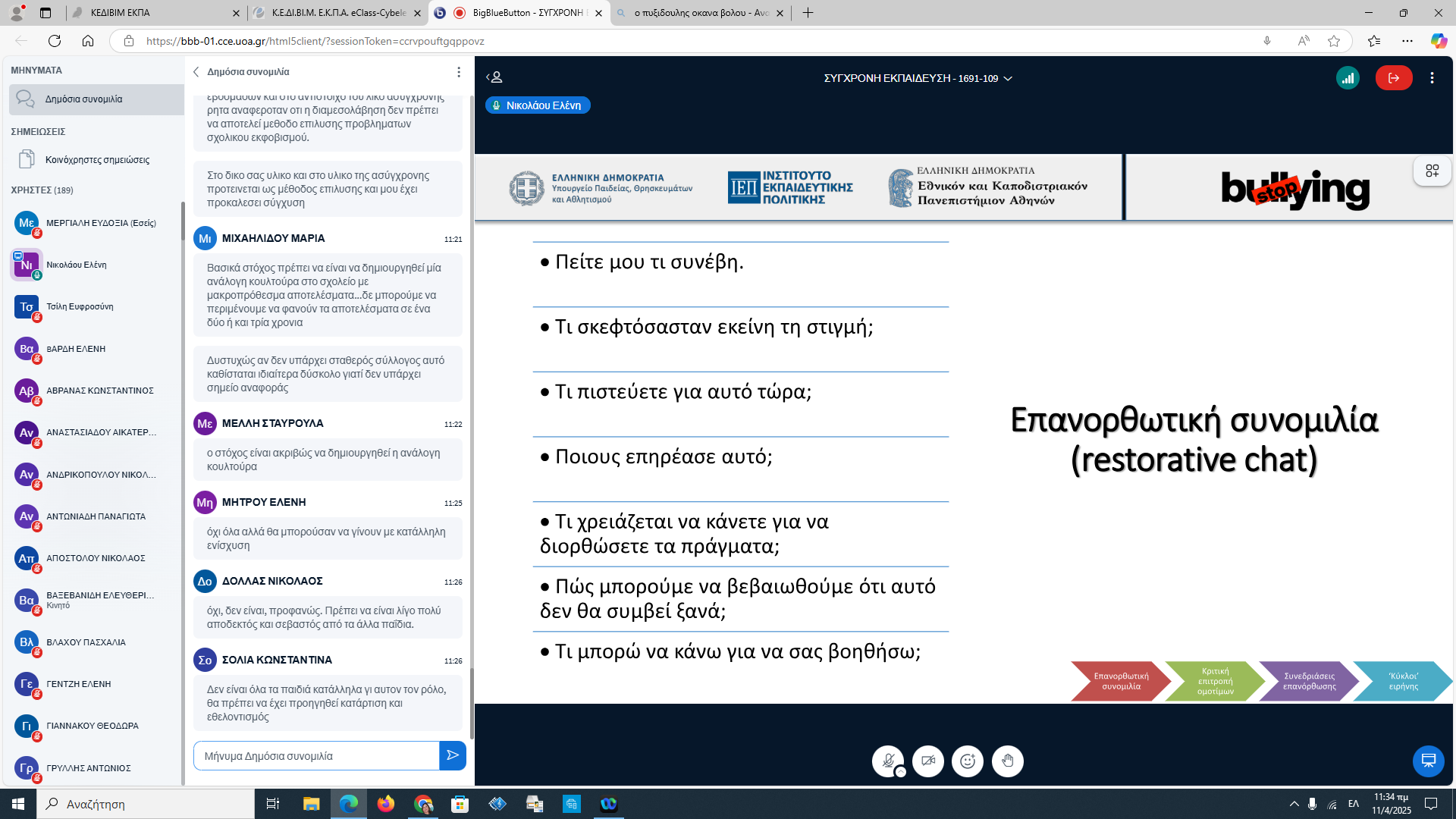The width and height of the screenshot is (1456, 819).
Task: Open File Explorer from taskbar
Action: (x=311, y=804)
